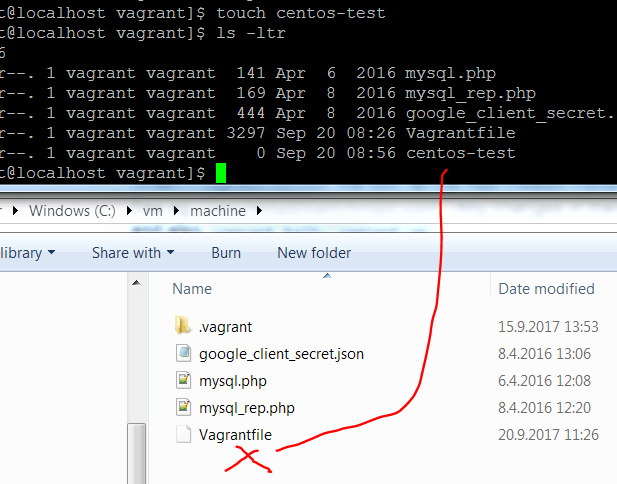
Task: Click the touch centos-test command text
Action: pos(301,13)
